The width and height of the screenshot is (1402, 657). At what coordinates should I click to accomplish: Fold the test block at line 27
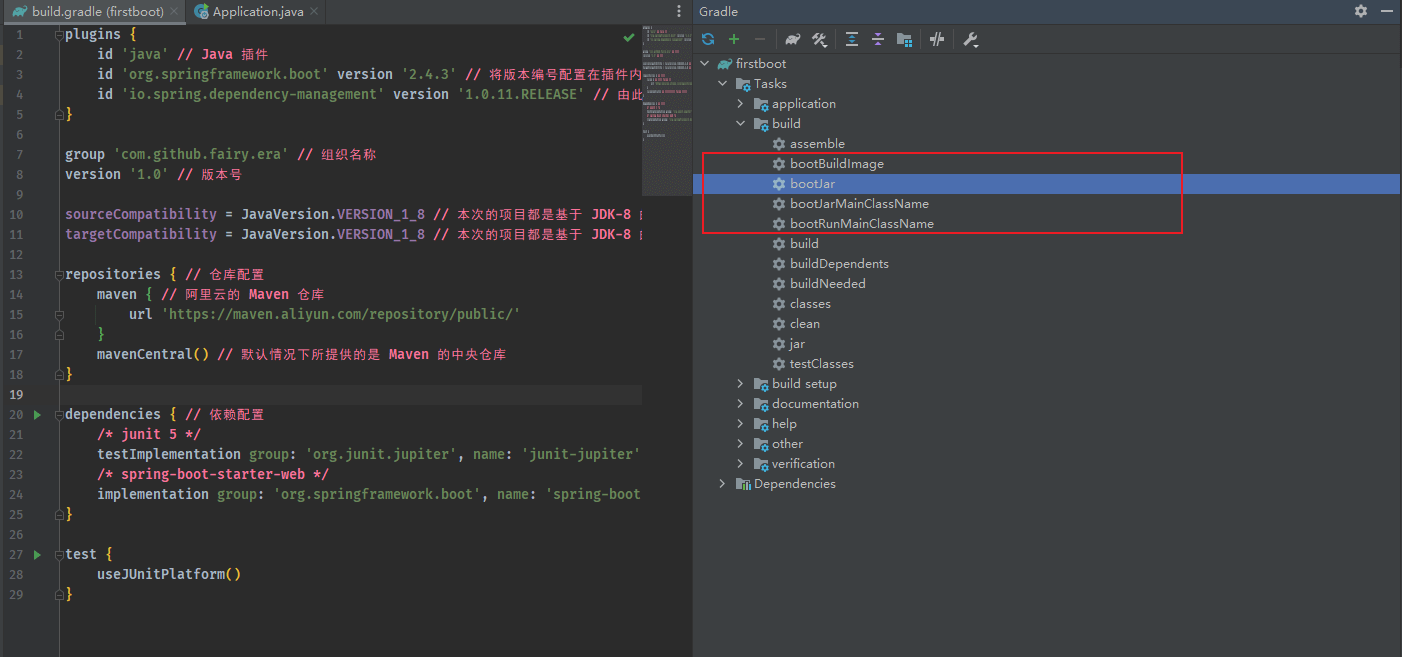tap(59, 554)
